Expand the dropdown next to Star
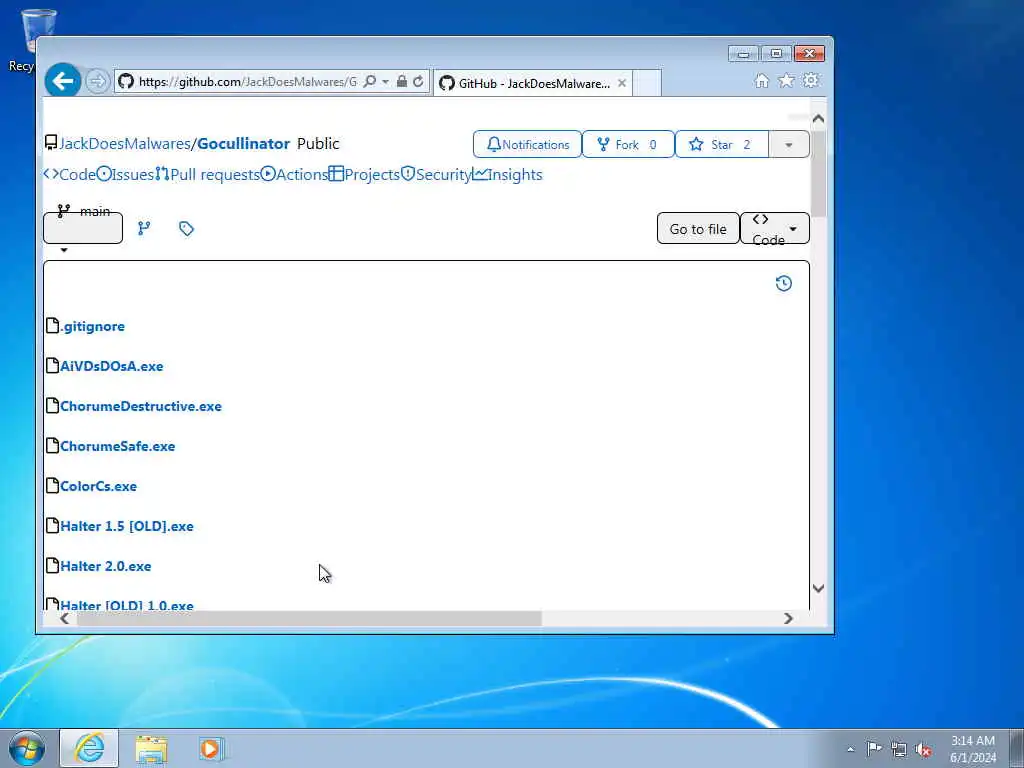 (x=789, y=144)
